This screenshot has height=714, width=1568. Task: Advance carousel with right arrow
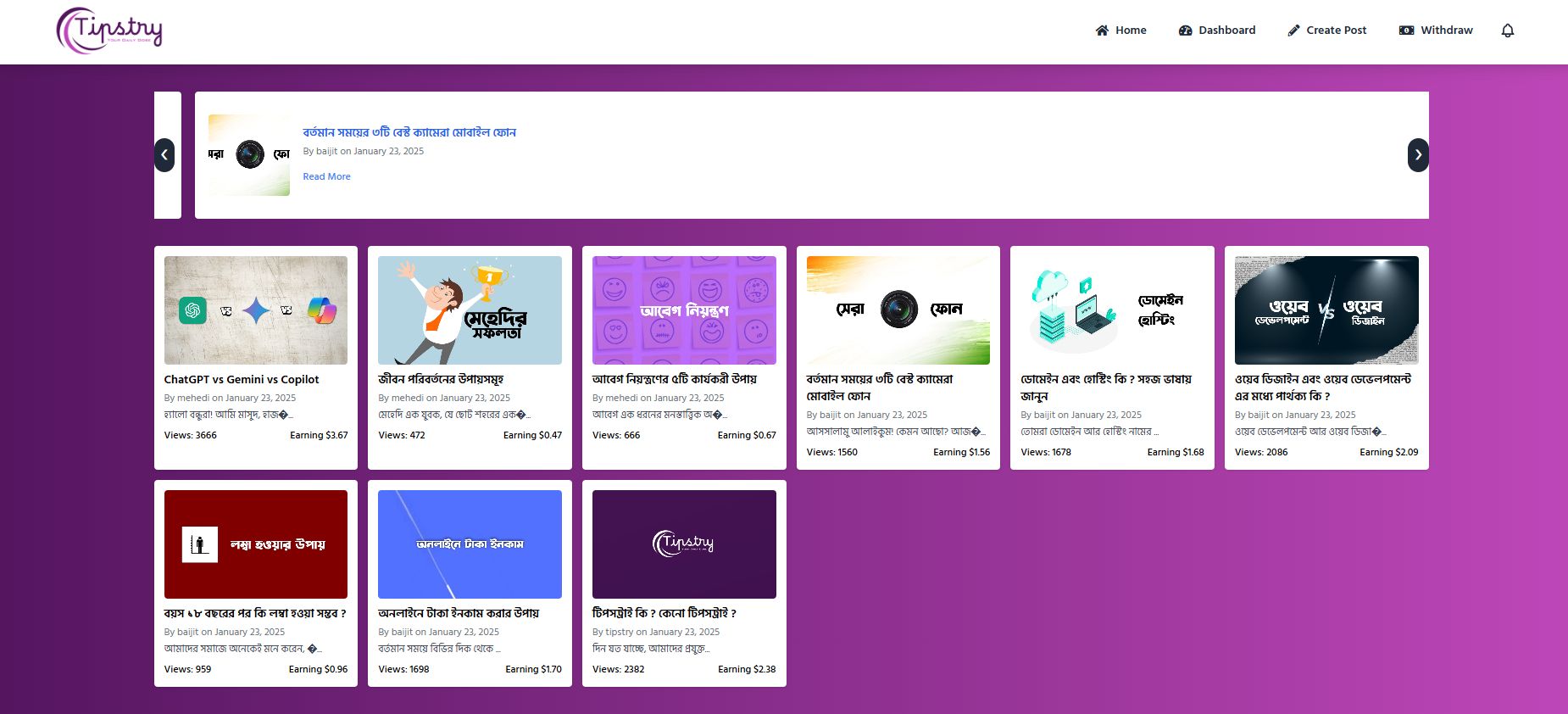click(1418, 155)
